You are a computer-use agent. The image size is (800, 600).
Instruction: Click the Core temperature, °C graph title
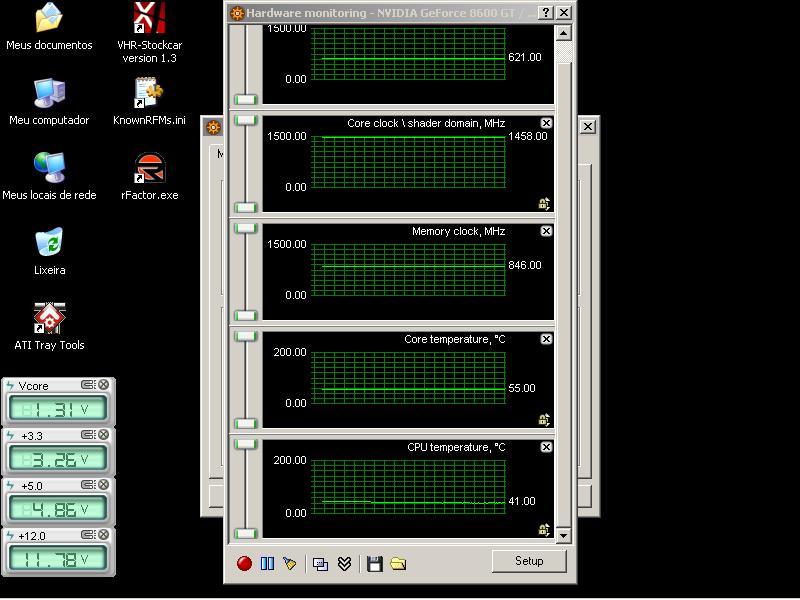click(x=455, y=339)
